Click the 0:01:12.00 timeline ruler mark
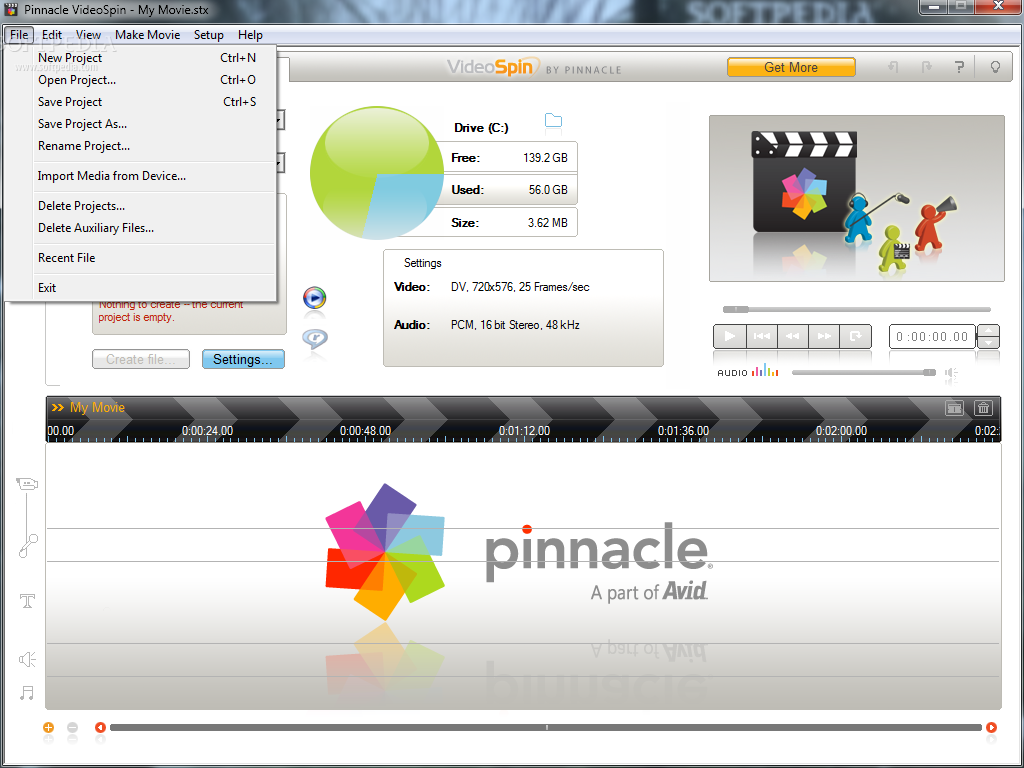The image size is (1024, 768). coord(524,431)
